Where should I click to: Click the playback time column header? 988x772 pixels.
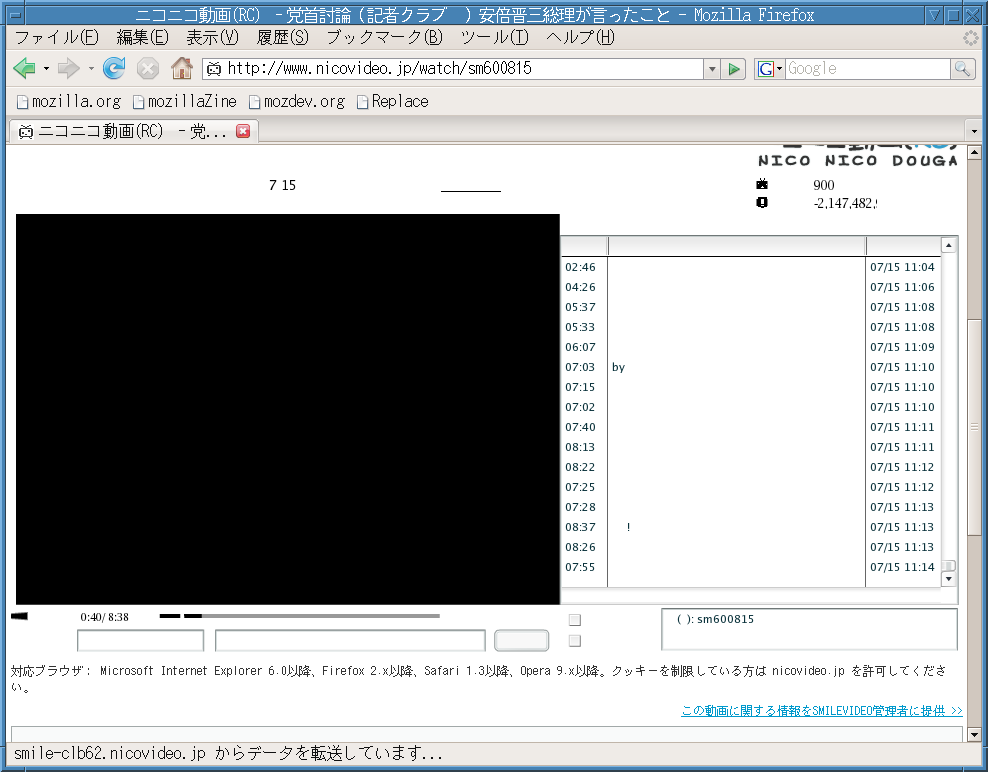[x=584, y=246]
